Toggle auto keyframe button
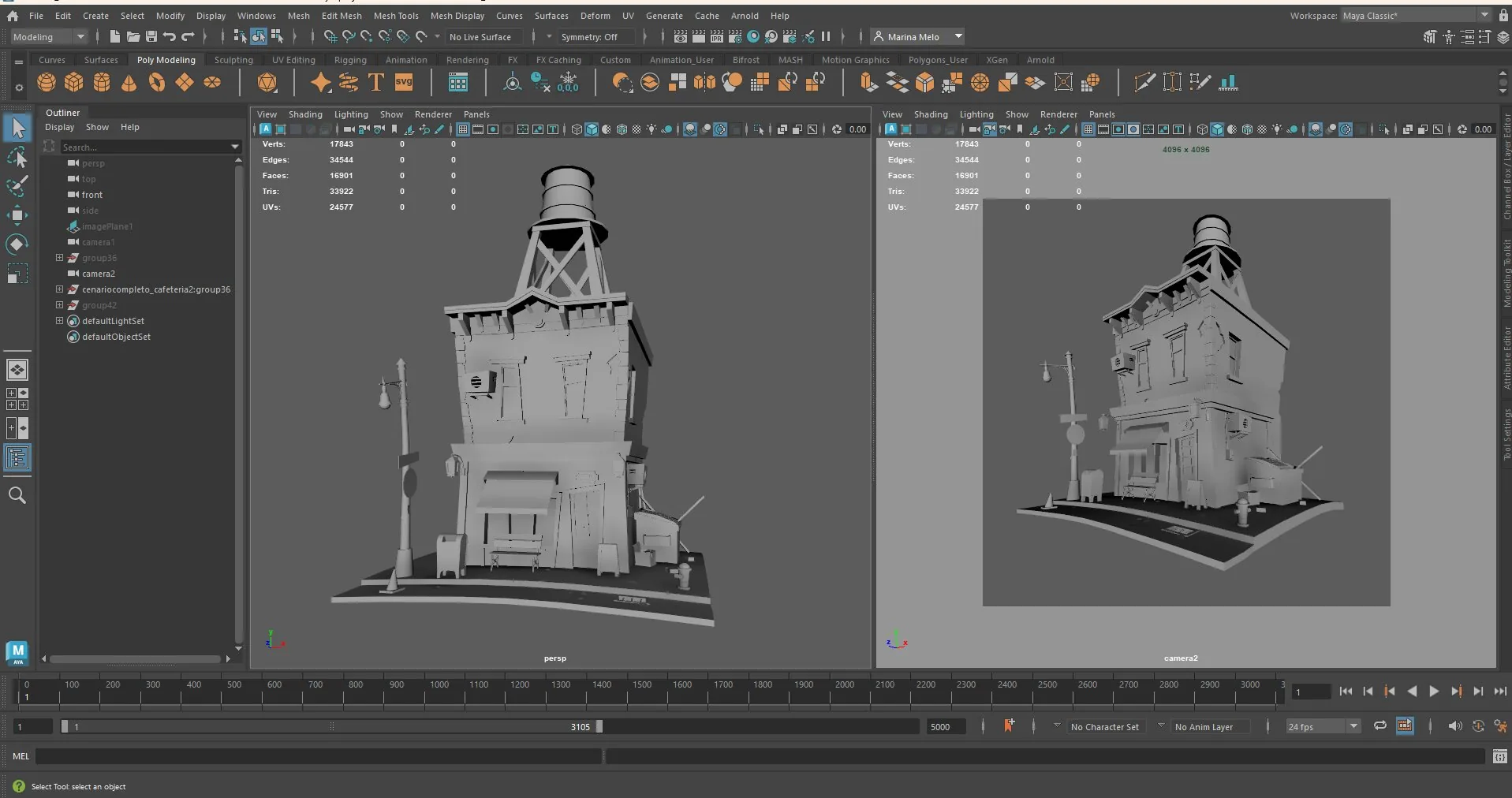This screenshot has height=798, width=1512. tap(1009, 725)
